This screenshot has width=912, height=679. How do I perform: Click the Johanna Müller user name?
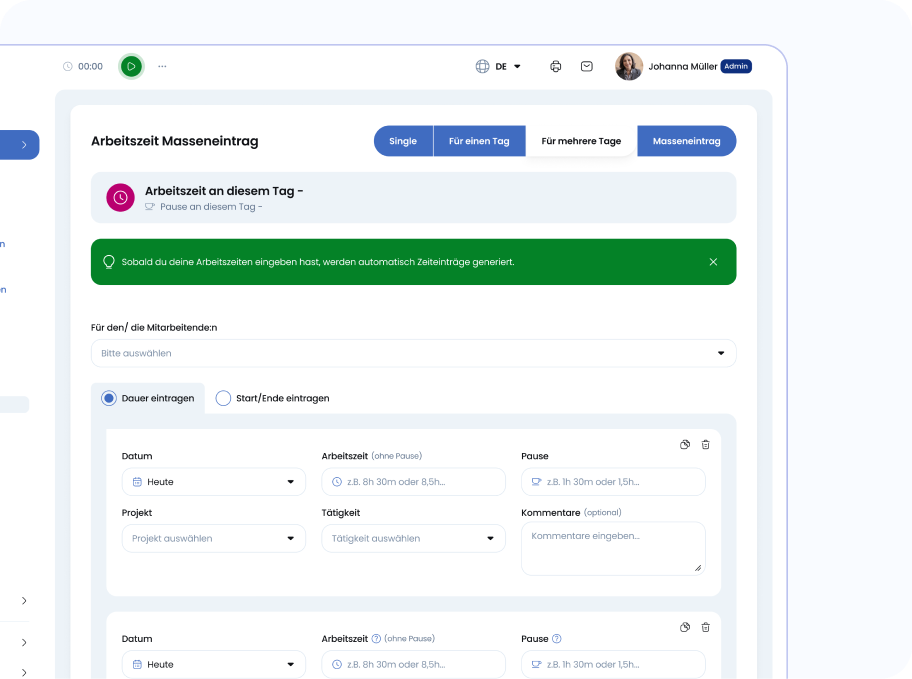[x=683, y=66]
